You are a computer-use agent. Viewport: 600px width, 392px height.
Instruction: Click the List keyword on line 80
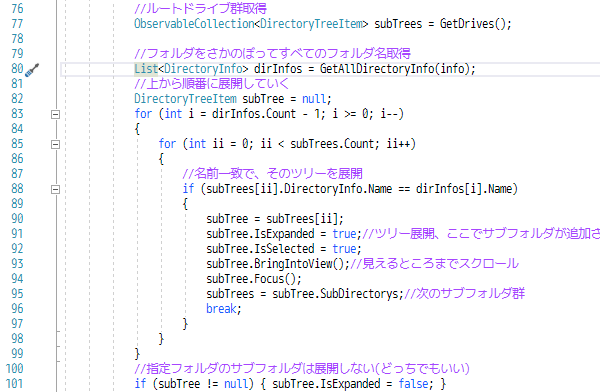146,69
